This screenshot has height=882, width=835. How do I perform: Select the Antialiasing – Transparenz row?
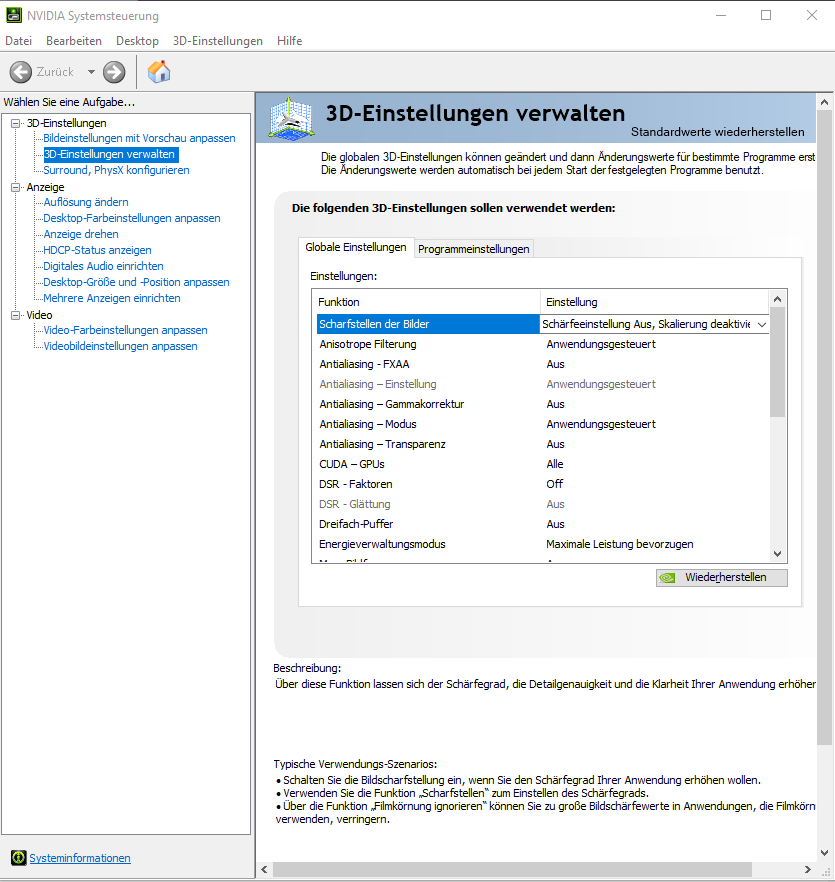[542, 444]
